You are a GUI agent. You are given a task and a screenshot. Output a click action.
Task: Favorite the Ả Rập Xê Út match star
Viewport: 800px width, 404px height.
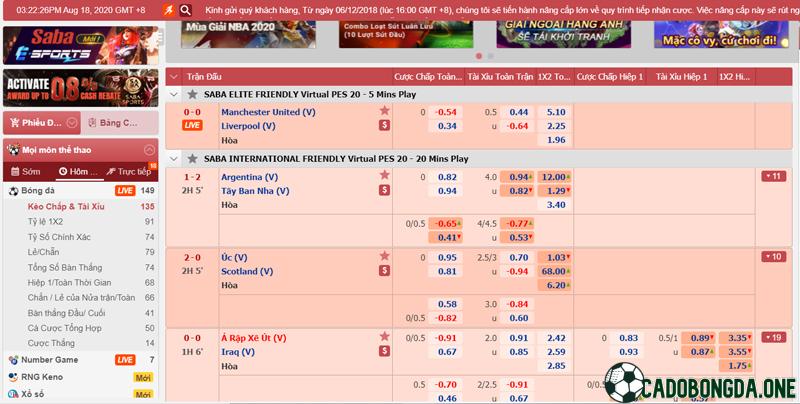[x=384, y=336]
